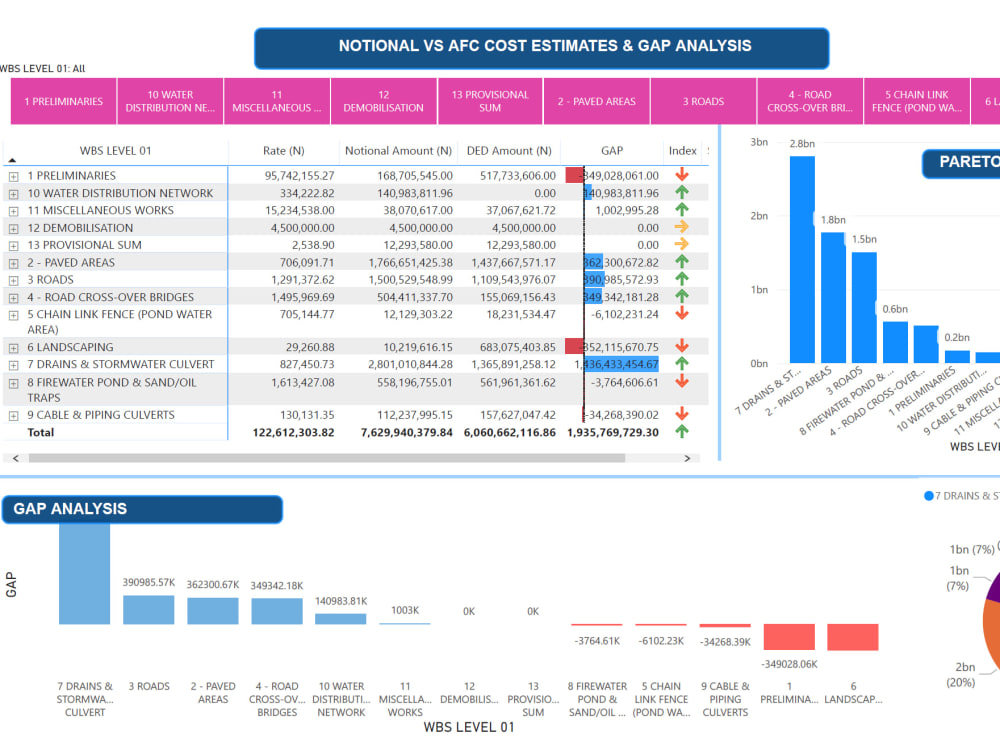
Task: Click the Total Notional Amount 7,629,940,379.84
Action: coord(407,432)
